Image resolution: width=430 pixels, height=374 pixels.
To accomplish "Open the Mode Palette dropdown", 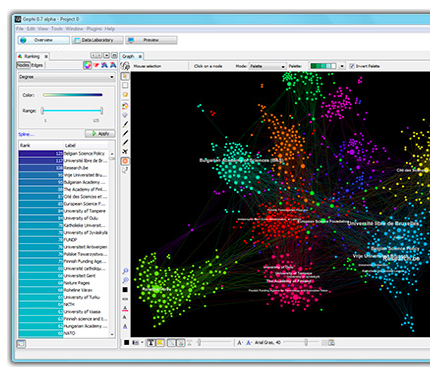I will [268, 66].
